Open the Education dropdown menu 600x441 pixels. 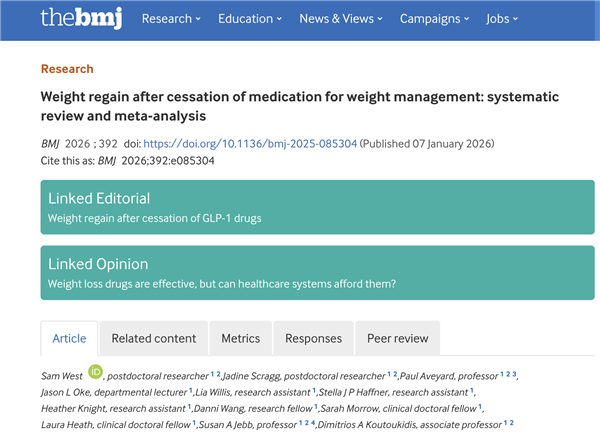250,19
